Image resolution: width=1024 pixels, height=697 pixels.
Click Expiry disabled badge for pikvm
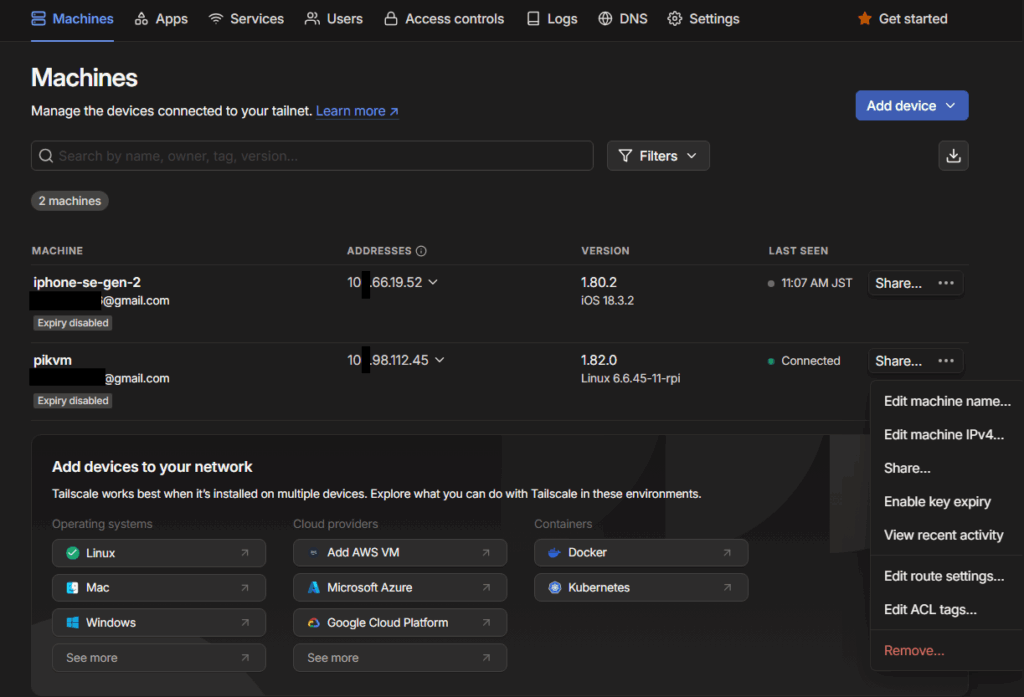point(72,400)
